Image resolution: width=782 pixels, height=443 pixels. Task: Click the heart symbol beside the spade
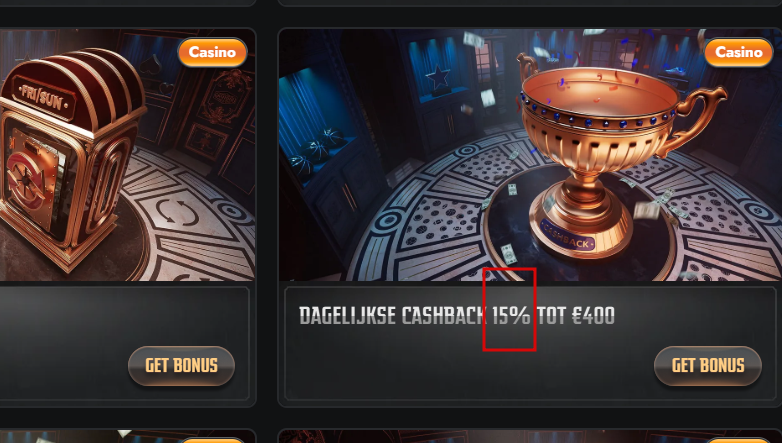(x=167, y=89)
